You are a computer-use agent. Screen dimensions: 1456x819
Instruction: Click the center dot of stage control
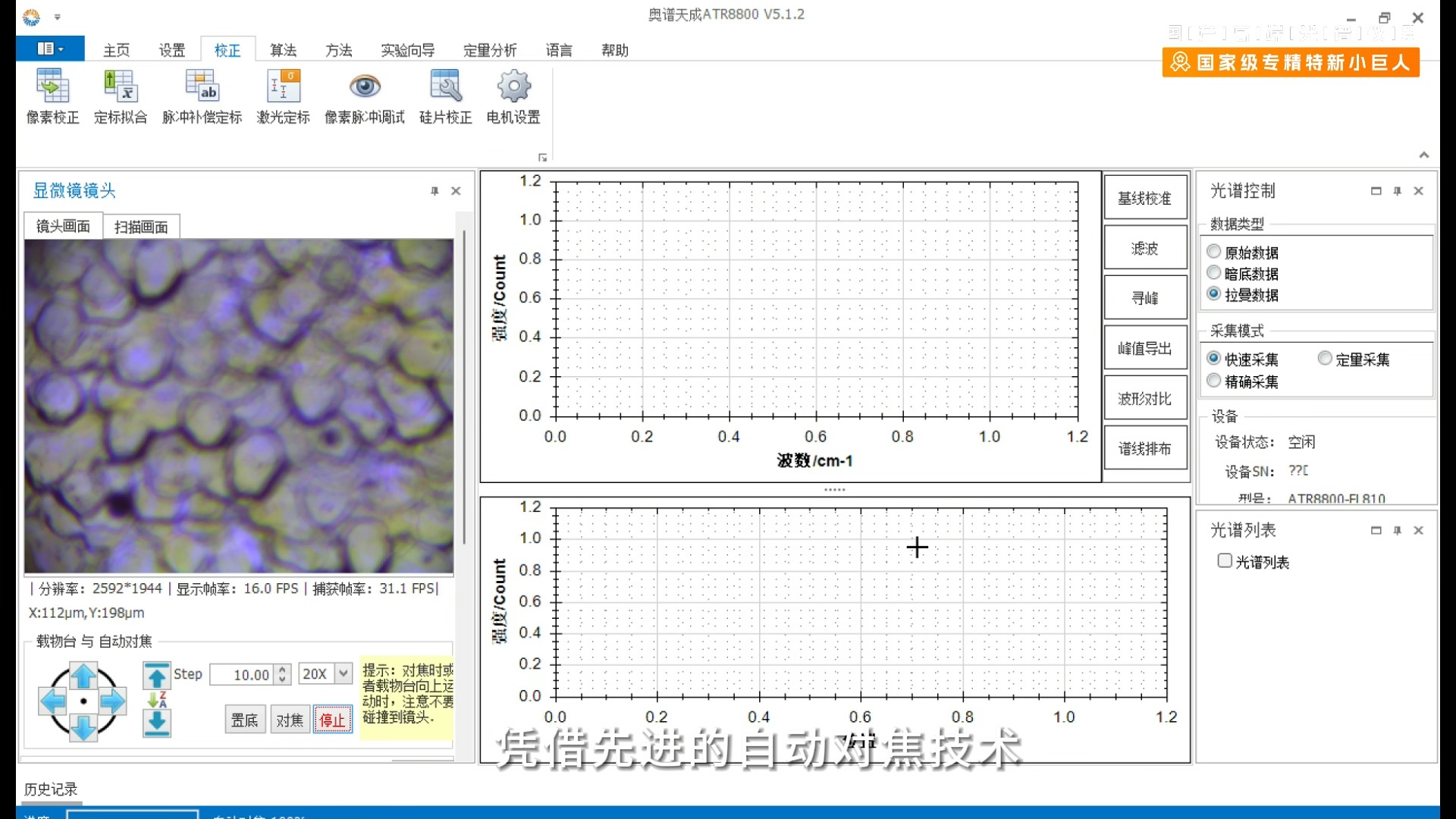tap(83, 701)
